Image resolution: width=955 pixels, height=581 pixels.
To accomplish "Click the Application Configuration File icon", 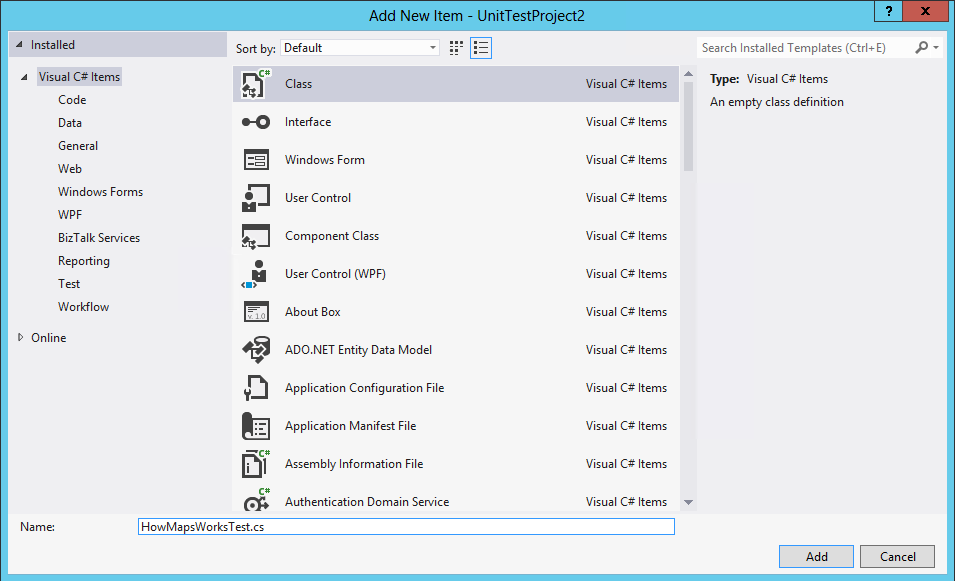I will coord(256,388).
